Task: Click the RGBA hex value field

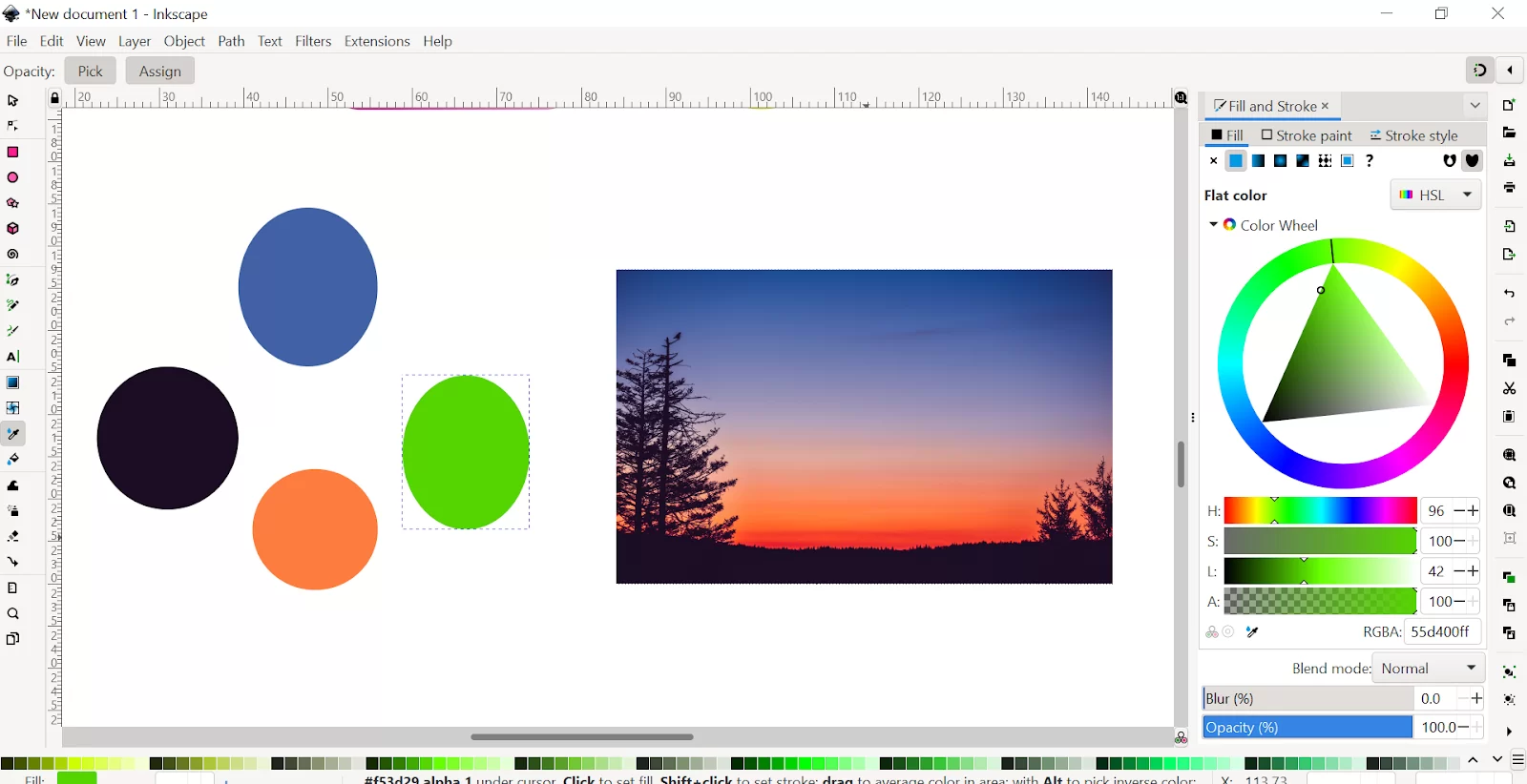Action: [1442, 631]
